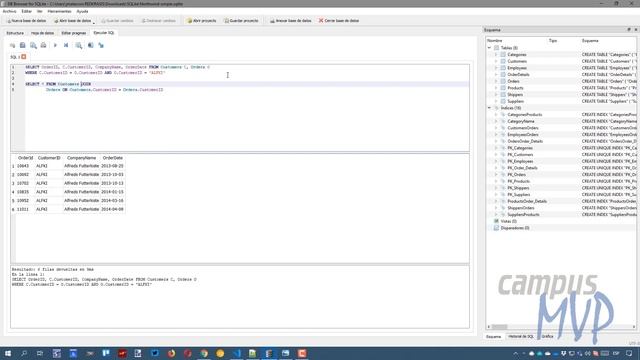Sort results by OrderId column header
The width and height of the screenshot is (640, 360).
click(25, 158)
